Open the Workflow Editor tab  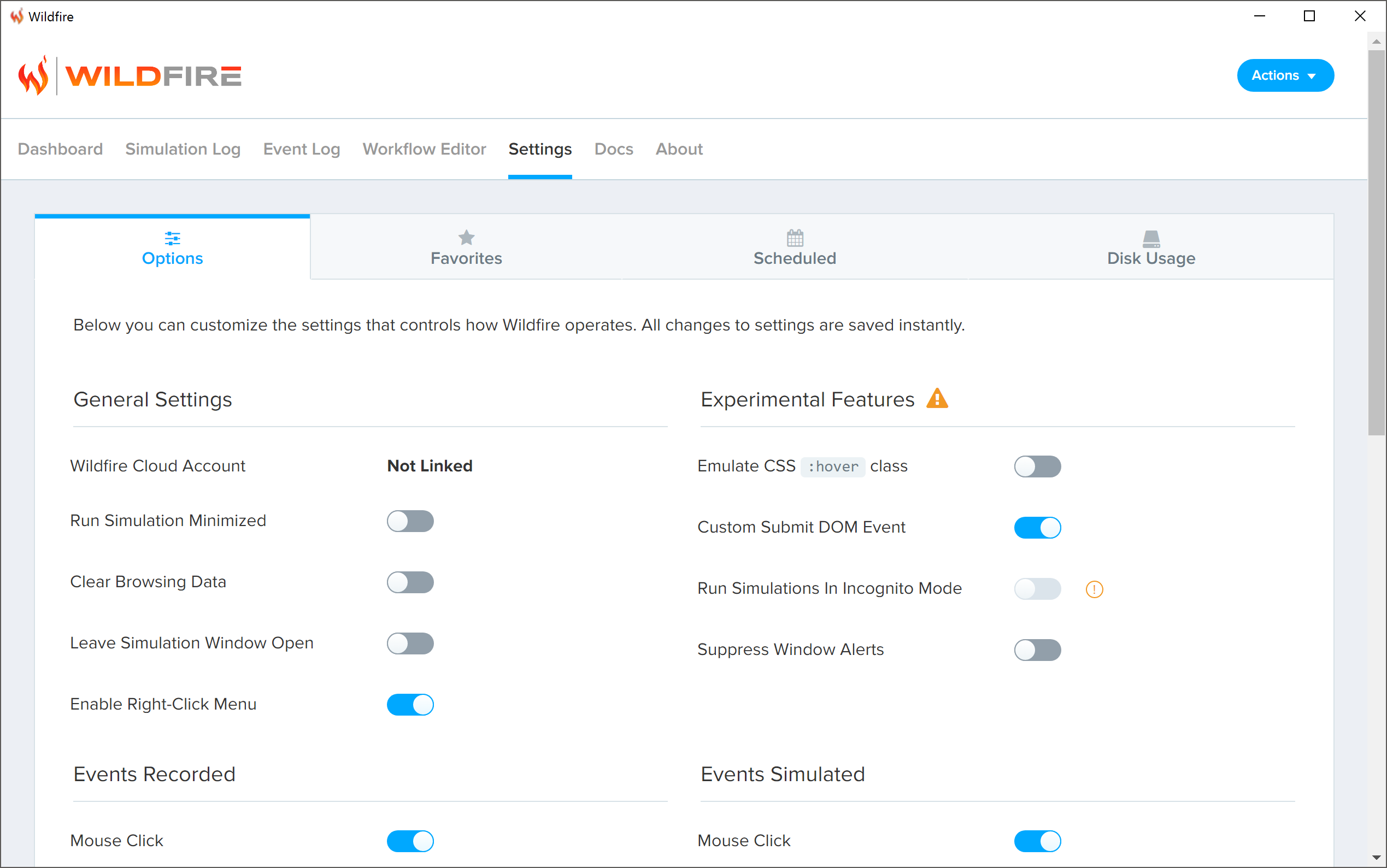[x=425, y=149]
